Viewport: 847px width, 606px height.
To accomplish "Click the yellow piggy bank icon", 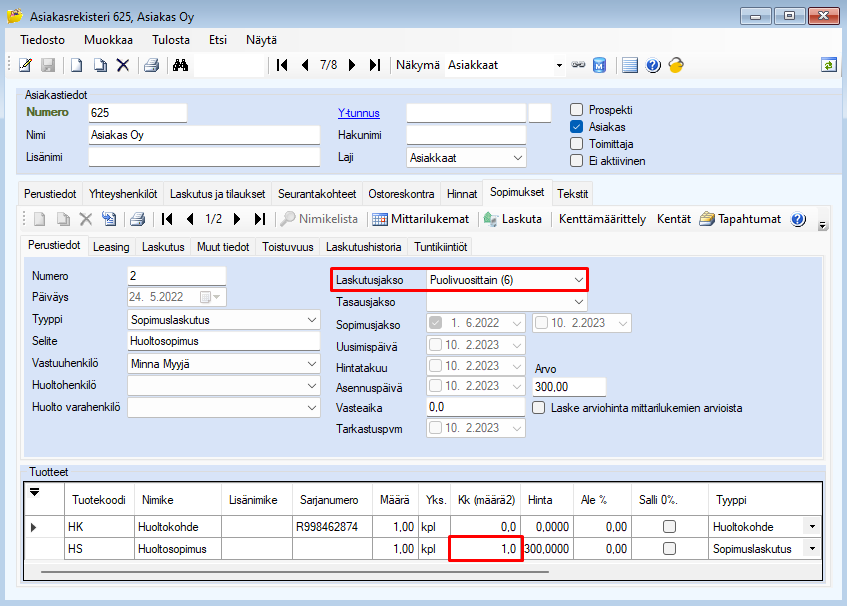I will [676, 65].
